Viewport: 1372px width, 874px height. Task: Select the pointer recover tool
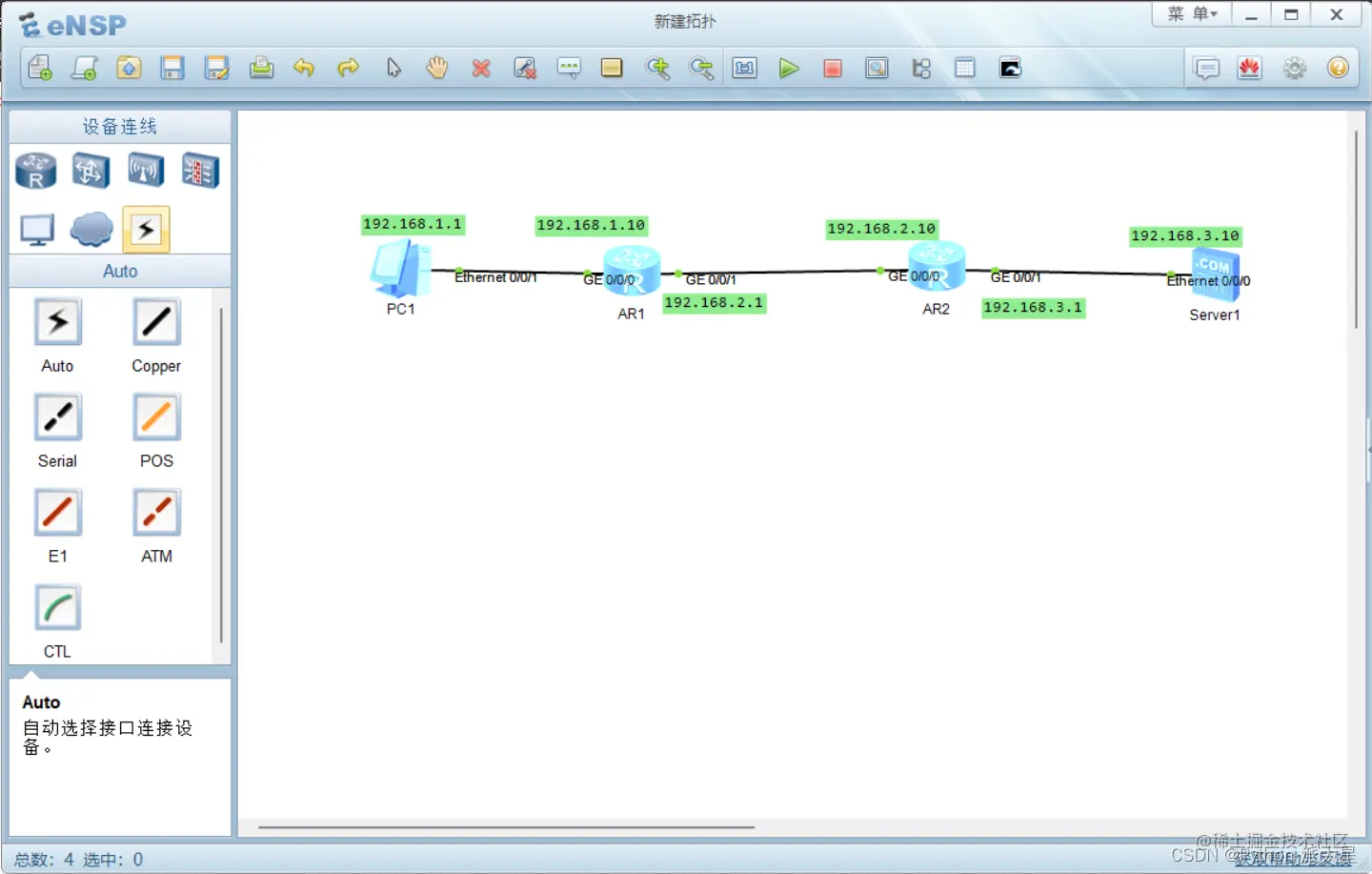pyautogui.click(x=393, y=68)
